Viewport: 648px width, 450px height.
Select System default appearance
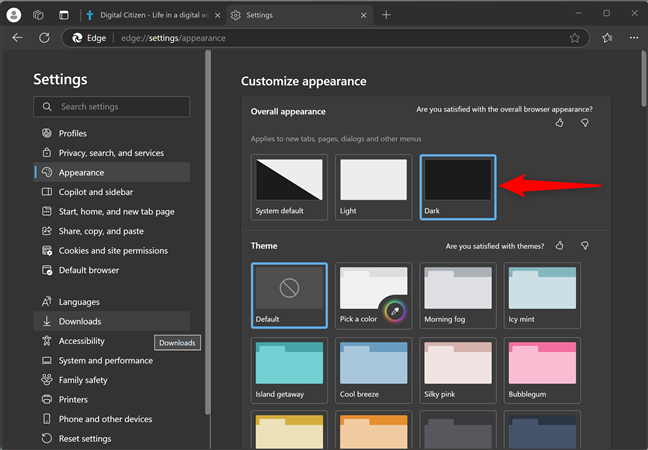point(289,187)
